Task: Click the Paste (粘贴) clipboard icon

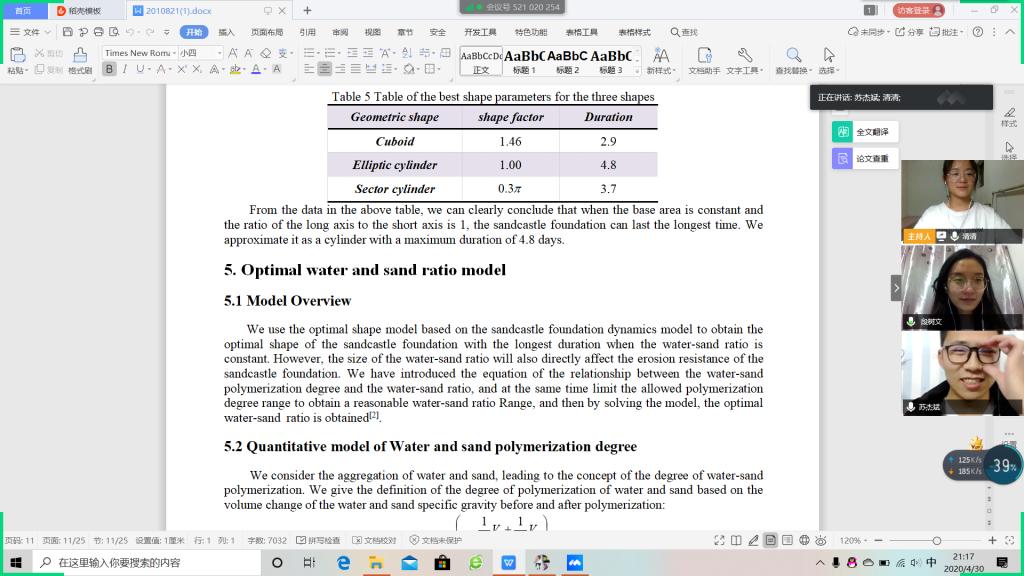Action: pos(16,54)
